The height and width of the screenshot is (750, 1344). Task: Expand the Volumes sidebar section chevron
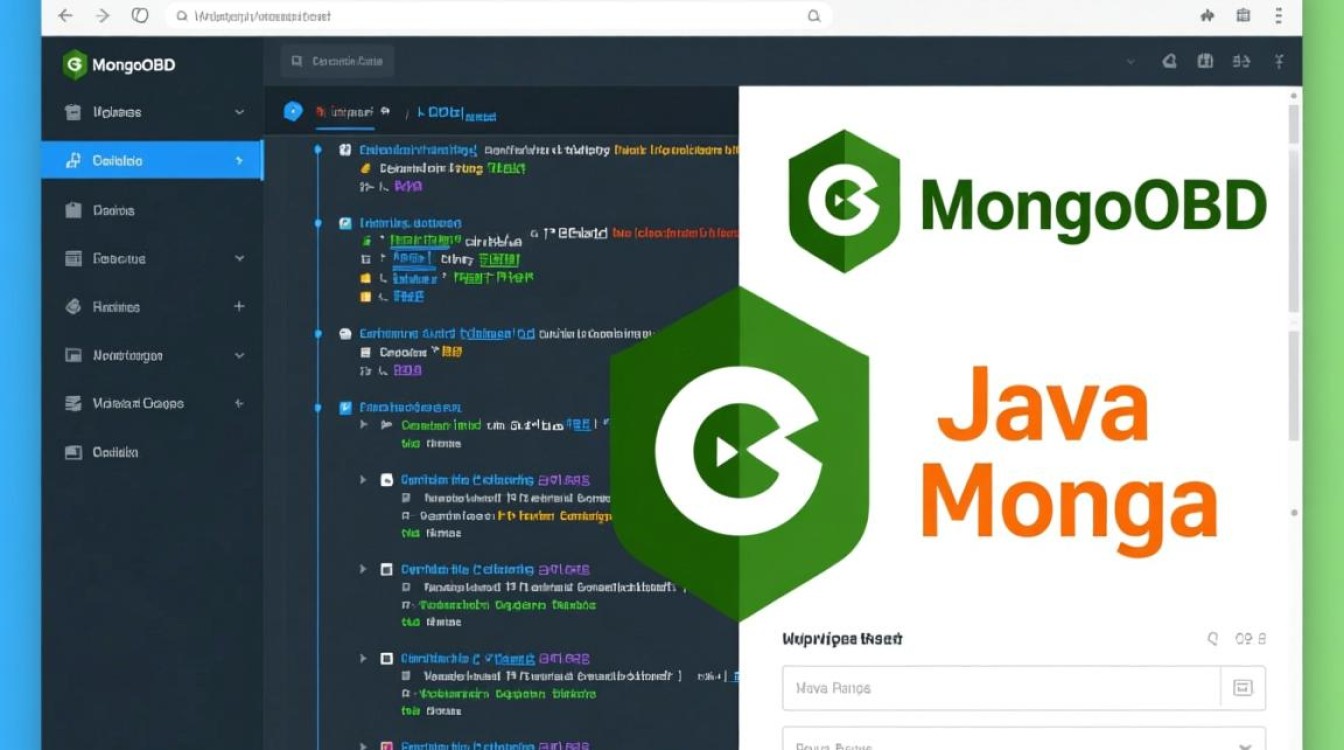(x=238, y=112)
